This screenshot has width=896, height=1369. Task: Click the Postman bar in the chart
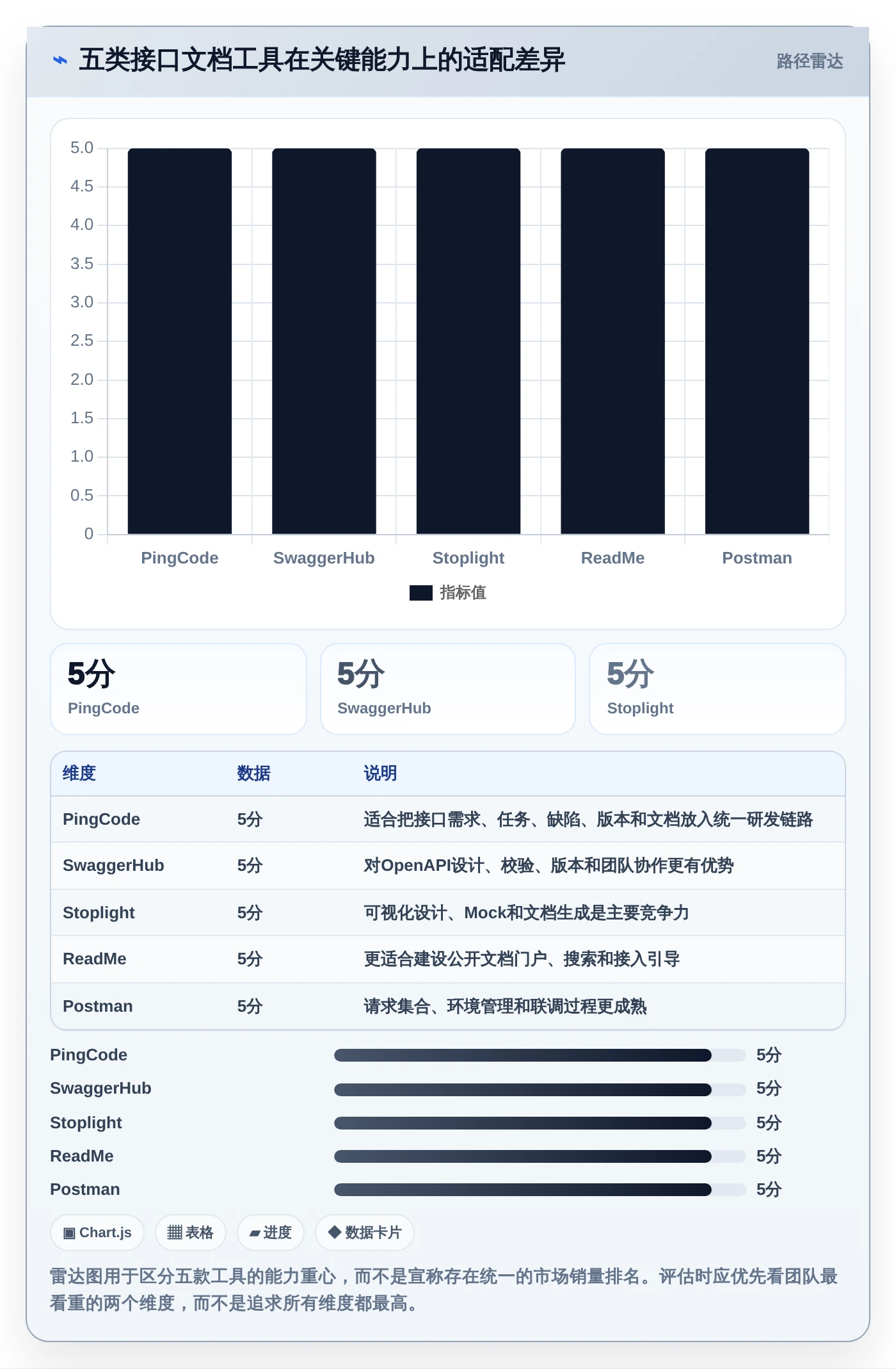point(757,341)
